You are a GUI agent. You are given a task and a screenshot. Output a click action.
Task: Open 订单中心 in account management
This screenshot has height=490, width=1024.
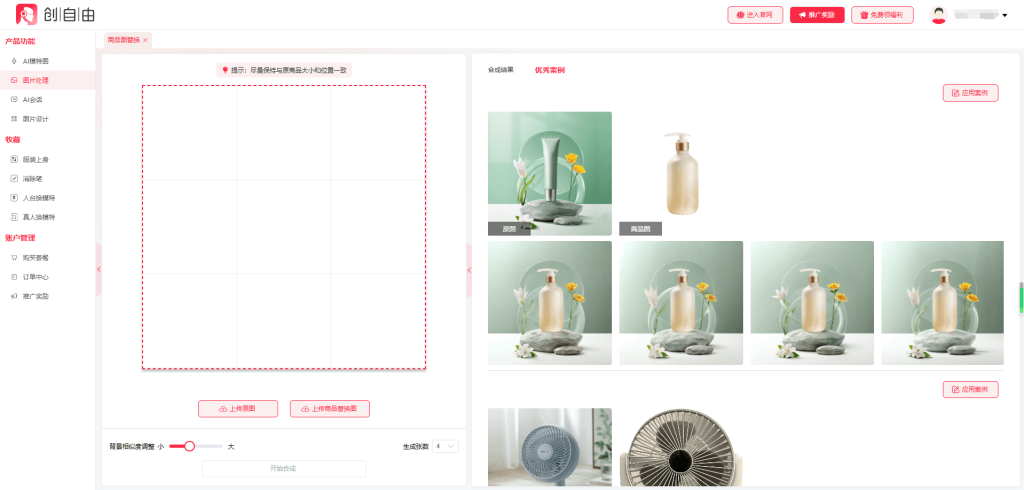click(x=35, y=277)
